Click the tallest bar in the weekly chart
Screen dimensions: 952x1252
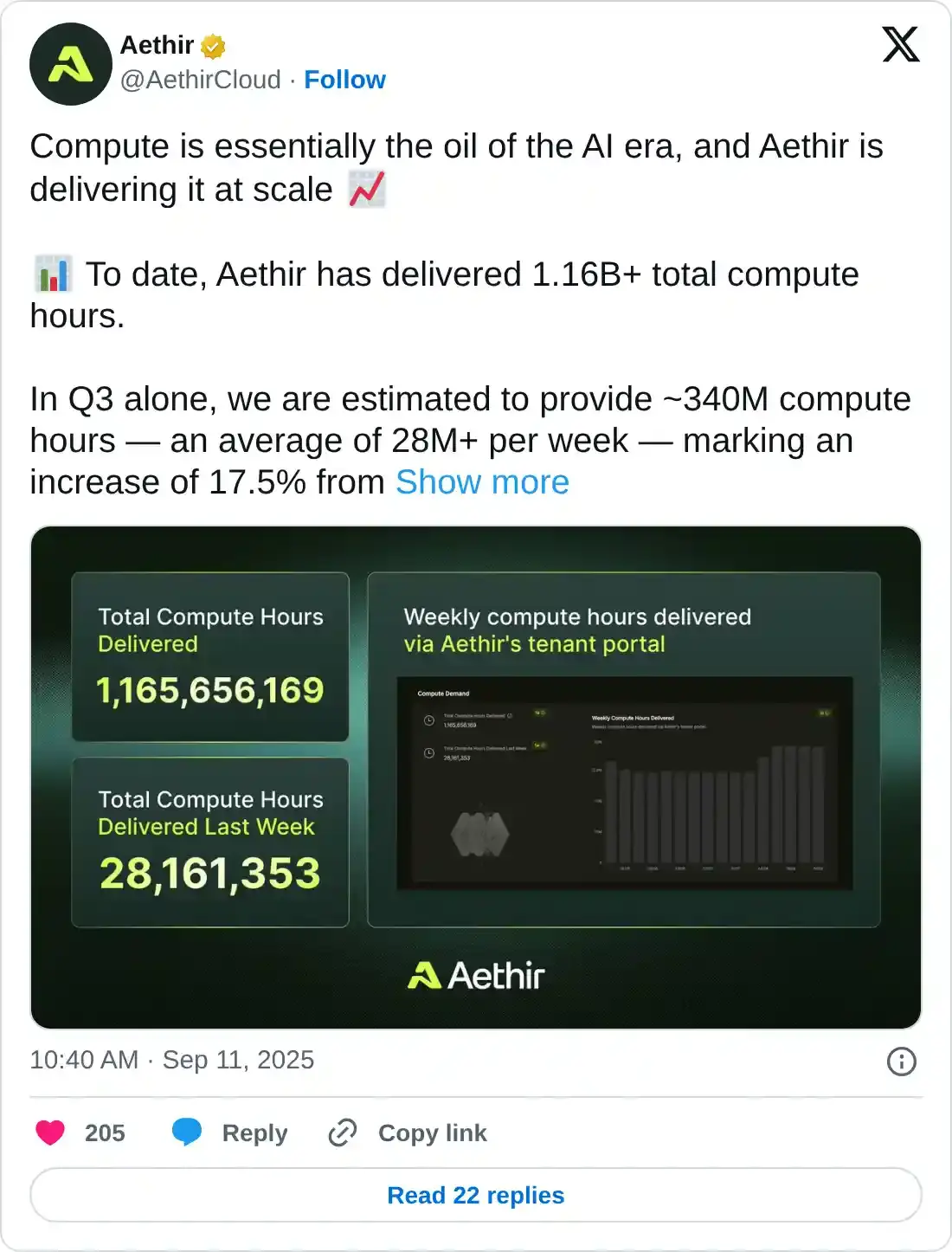(779, 805)
